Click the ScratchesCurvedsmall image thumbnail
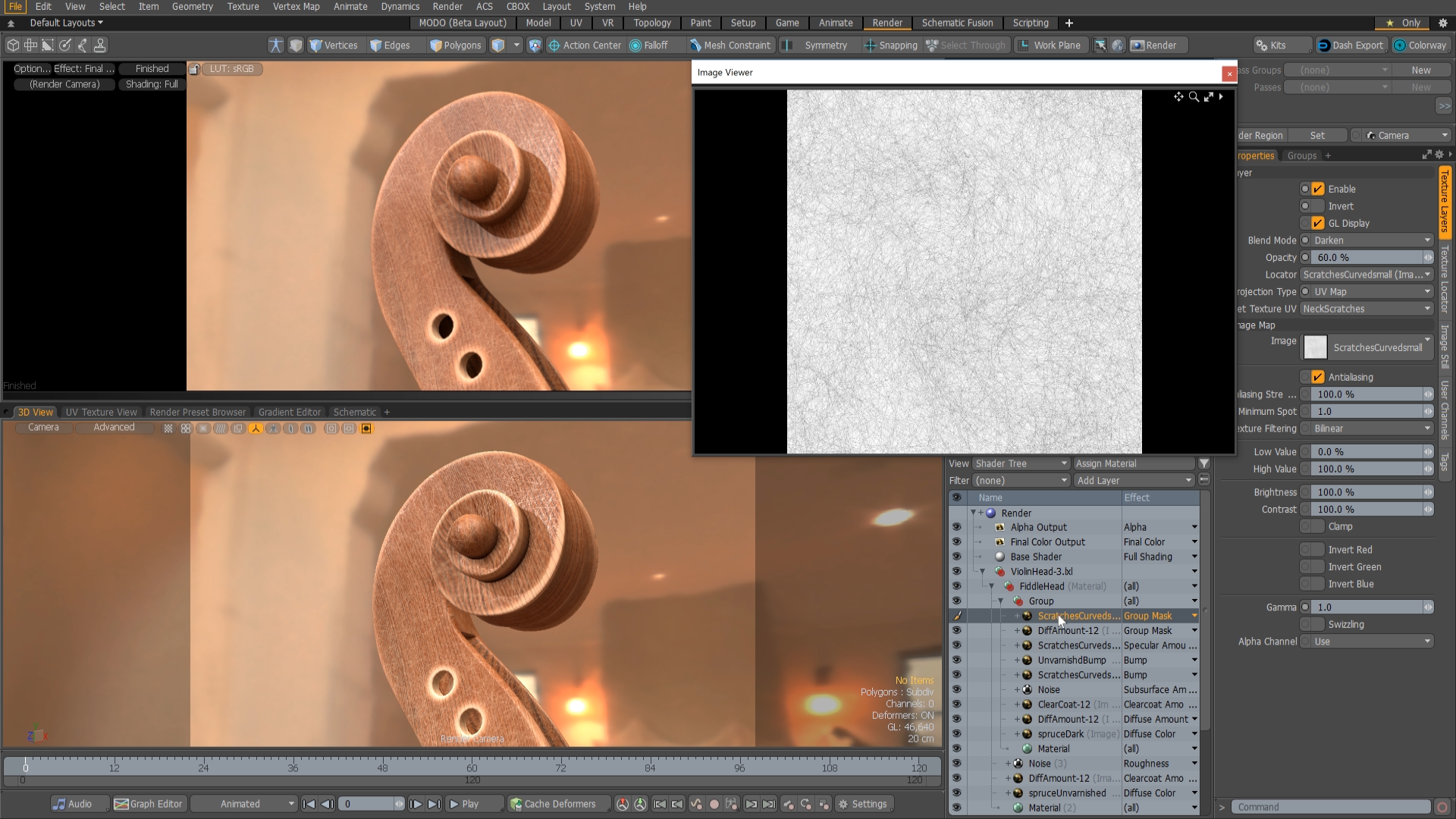Image resolution: width=1456 pixels, height=819 pixels. point(1314,347)
